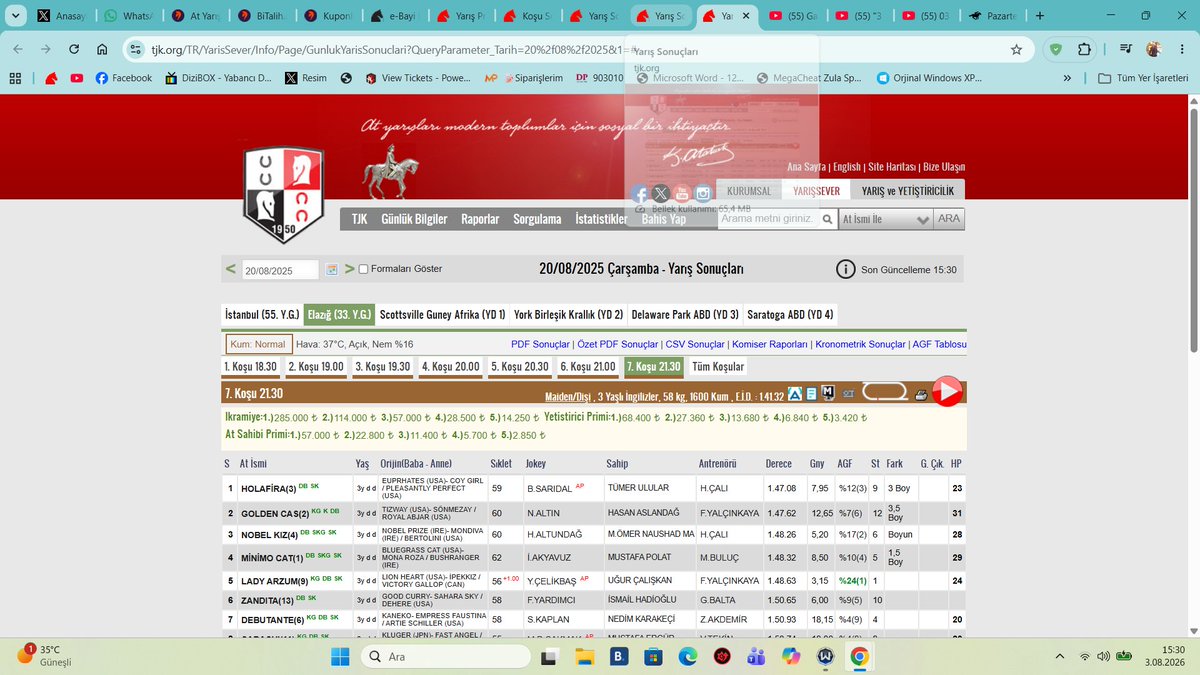Open the race track layout icon
The image size is (1200, 675).
tap(884, 392)
